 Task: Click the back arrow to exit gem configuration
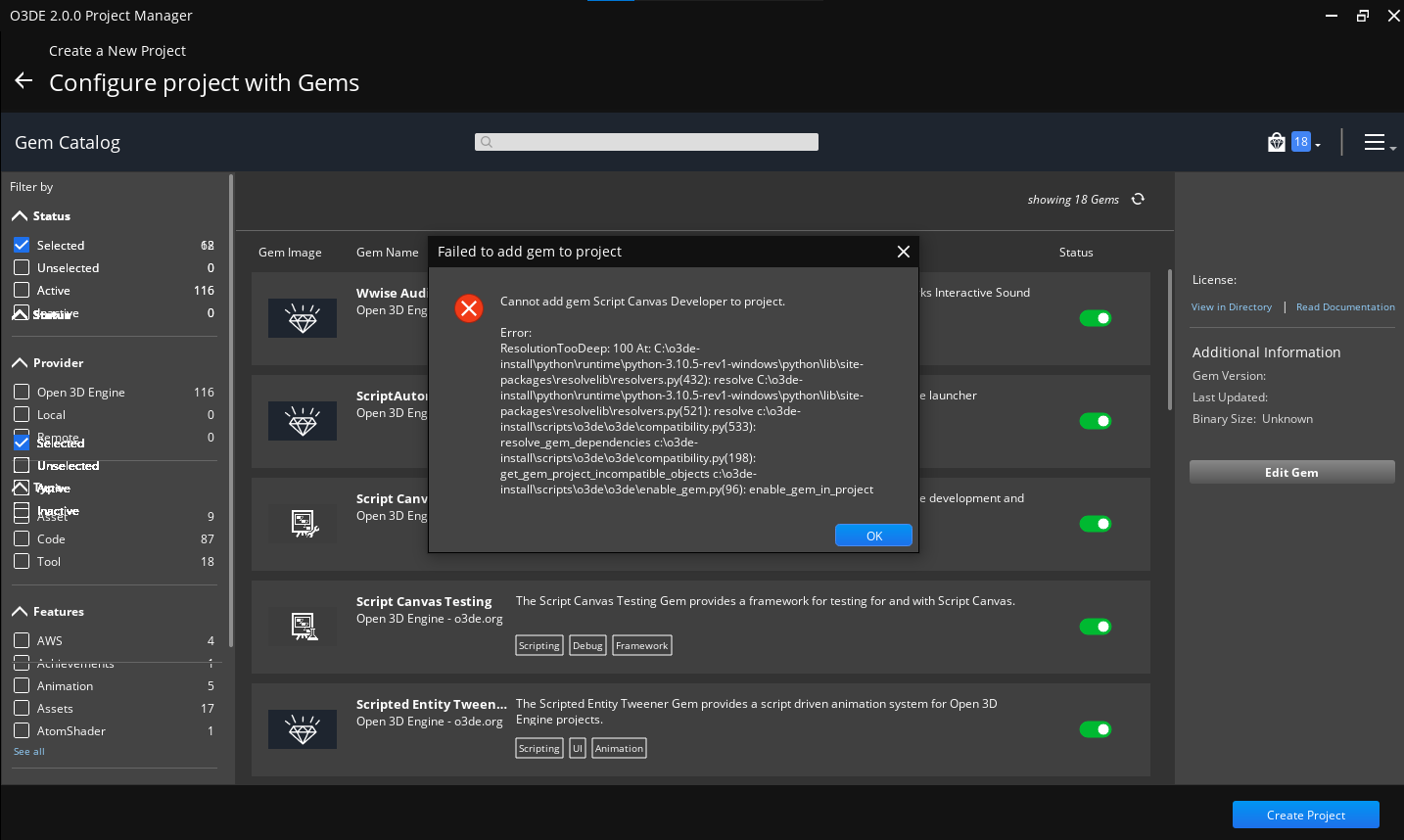[x=23, y=81]
